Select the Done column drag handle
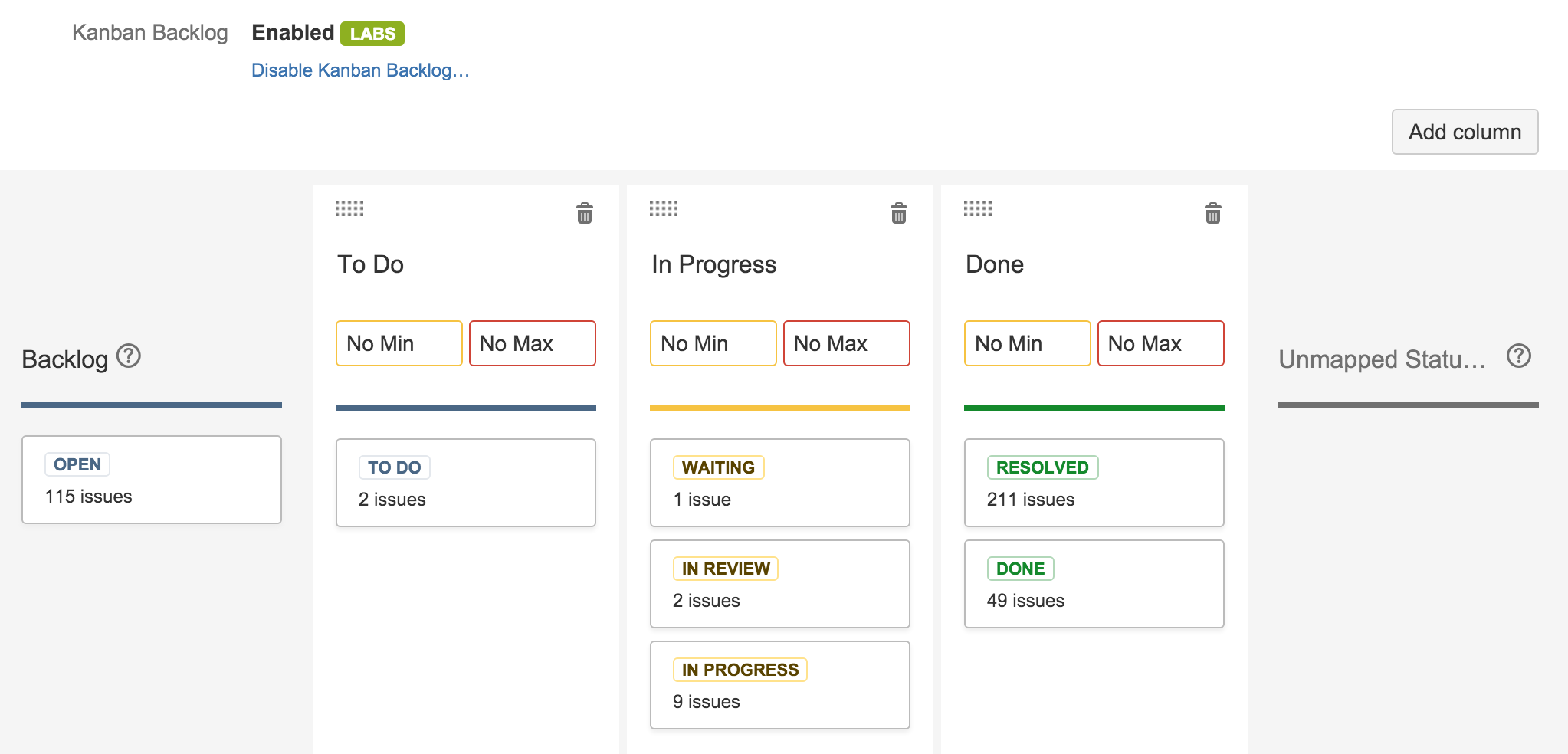 click(978, 208)
